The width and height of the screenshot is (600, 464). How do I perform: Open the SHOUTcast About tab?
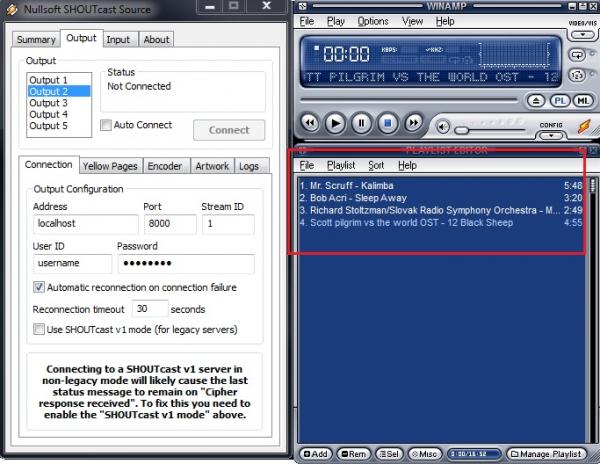[156, 39]
